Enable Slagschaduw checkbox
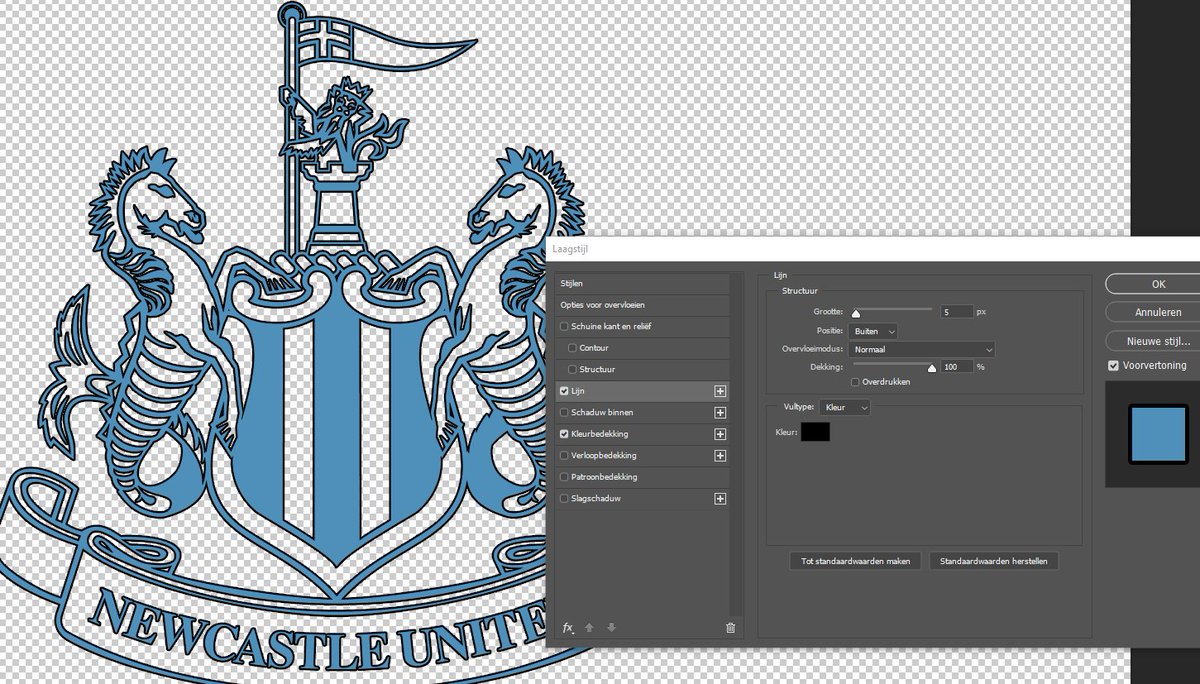 [x=565, y=498]
